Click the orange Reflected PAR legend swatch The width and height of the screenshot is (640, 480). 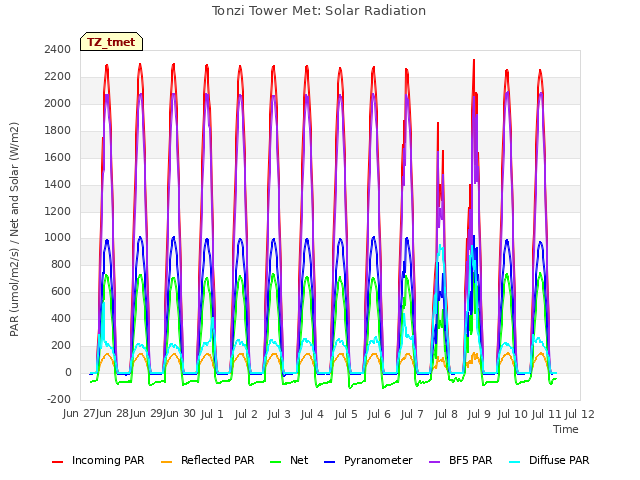click(167, 462)
